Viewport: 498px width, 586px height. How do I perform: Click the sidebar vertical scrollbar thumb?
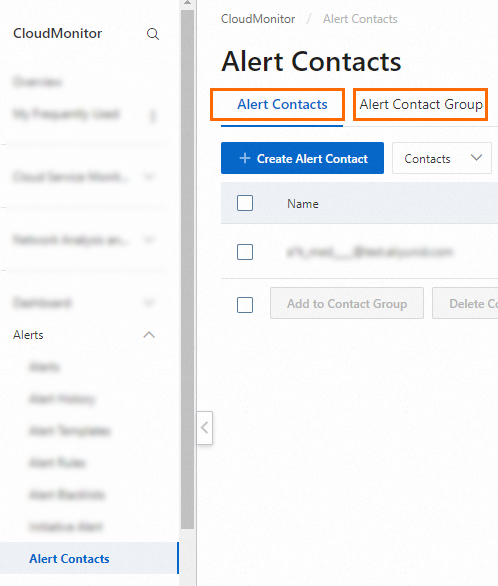(x=188, y=269)
